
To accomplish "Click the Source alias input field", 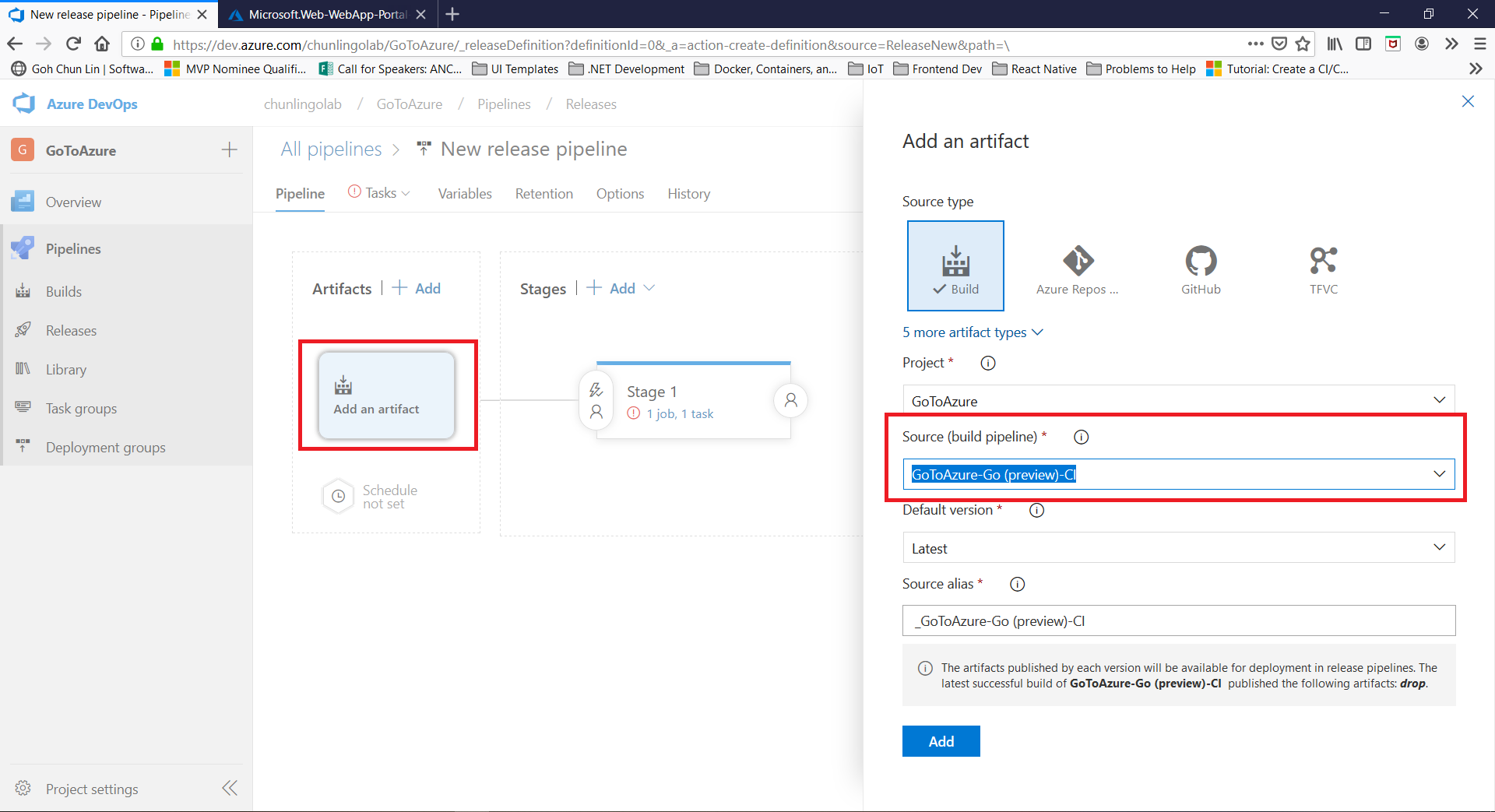I will click(1179, 620).
